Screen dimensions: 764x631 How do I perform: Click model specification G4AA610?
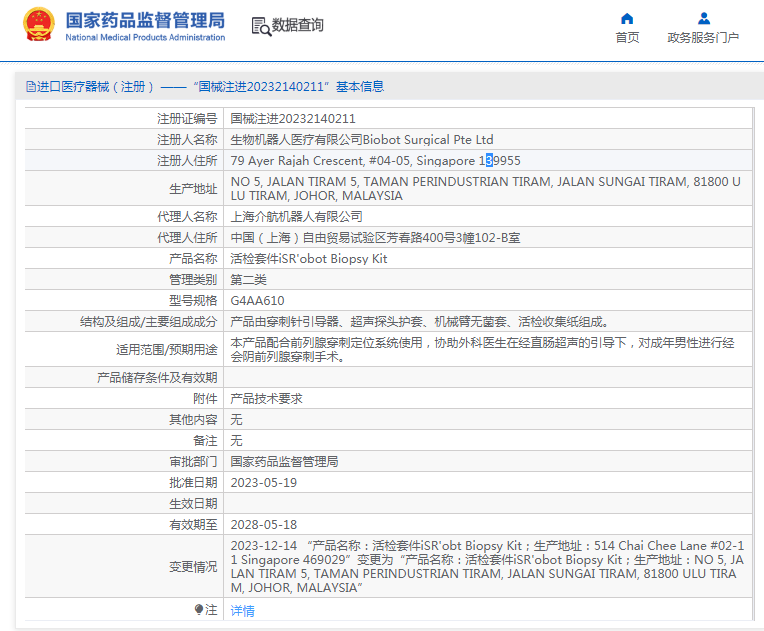pos(257,301)
